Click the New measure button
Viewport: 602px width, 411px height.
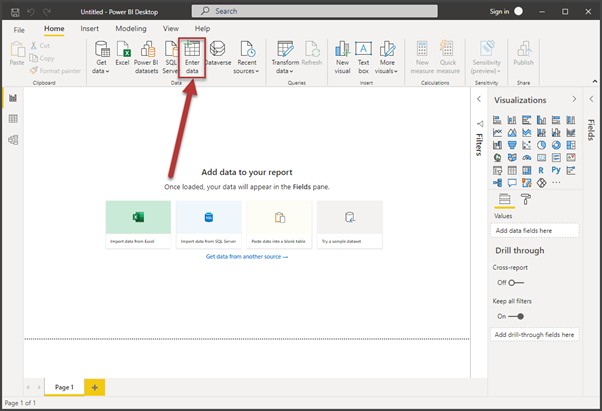pyautogui.click(x=422, y=58)
